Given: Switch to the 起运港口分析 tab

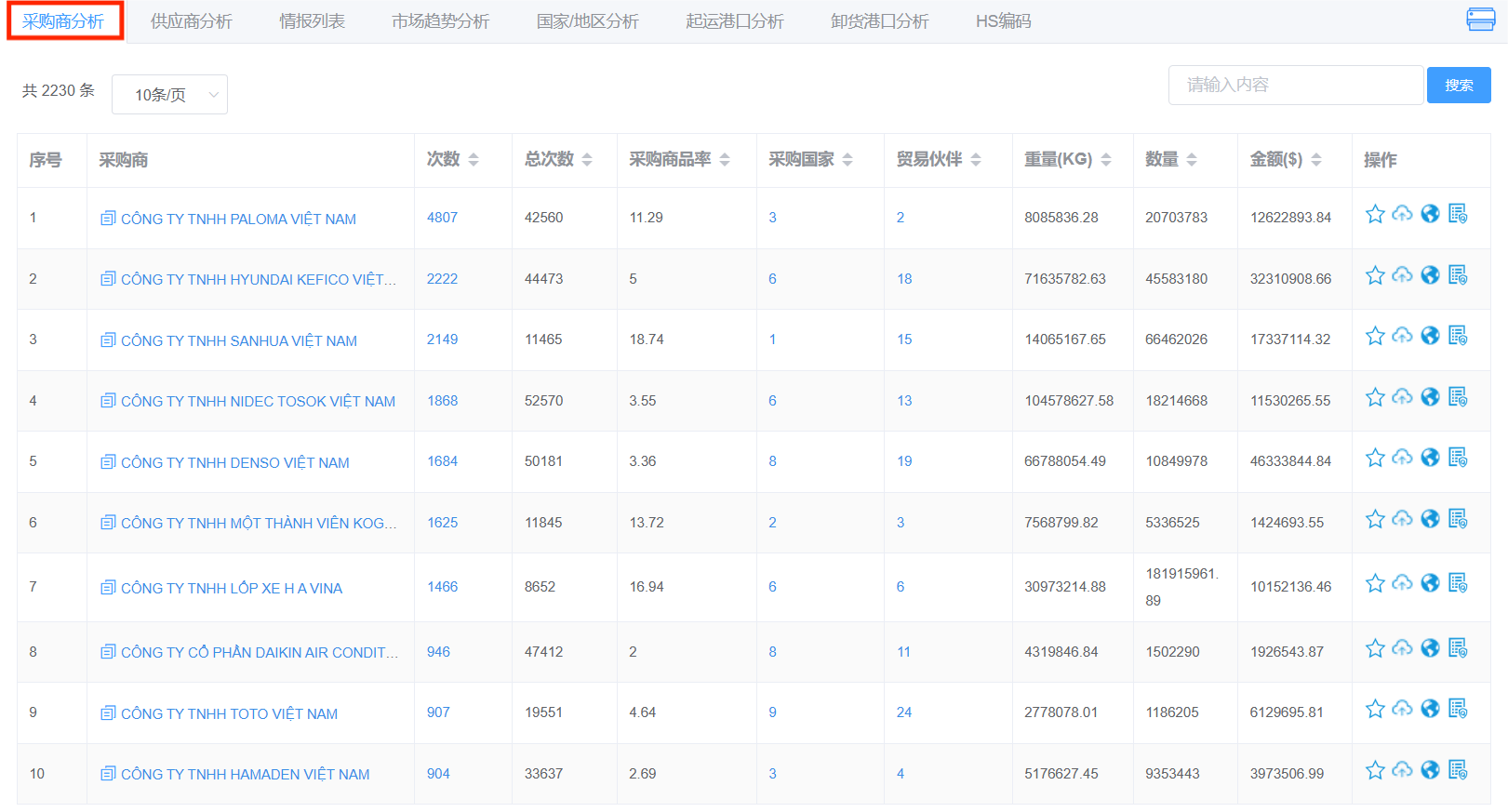Looking at the screenshot, I should tap(735, 20).
